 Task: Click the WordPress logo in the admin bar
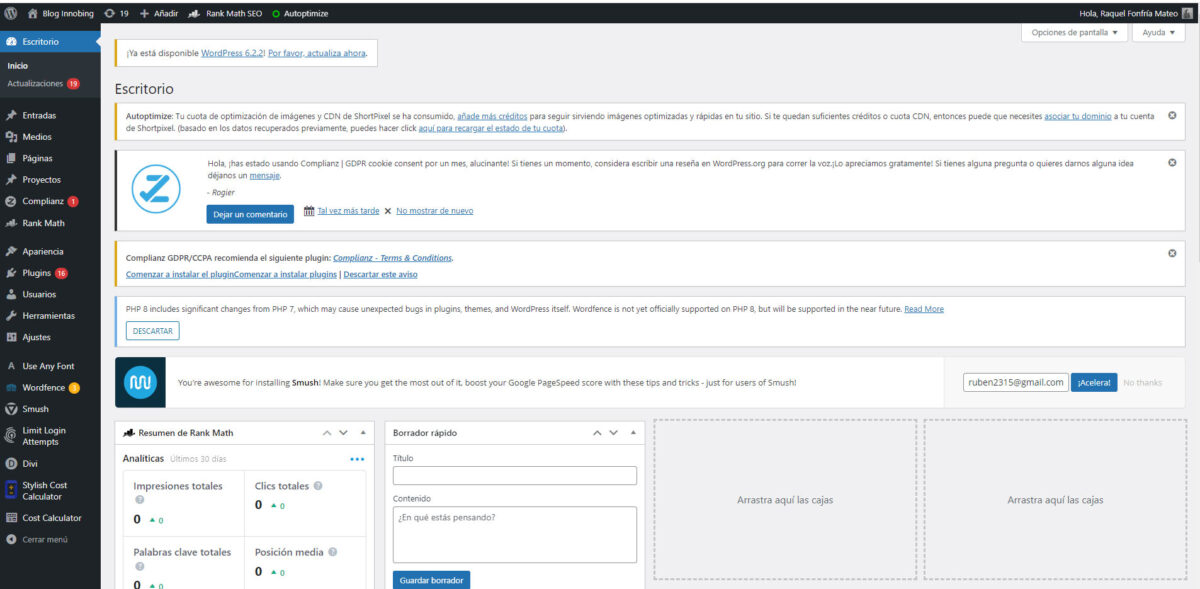[11, 14]
